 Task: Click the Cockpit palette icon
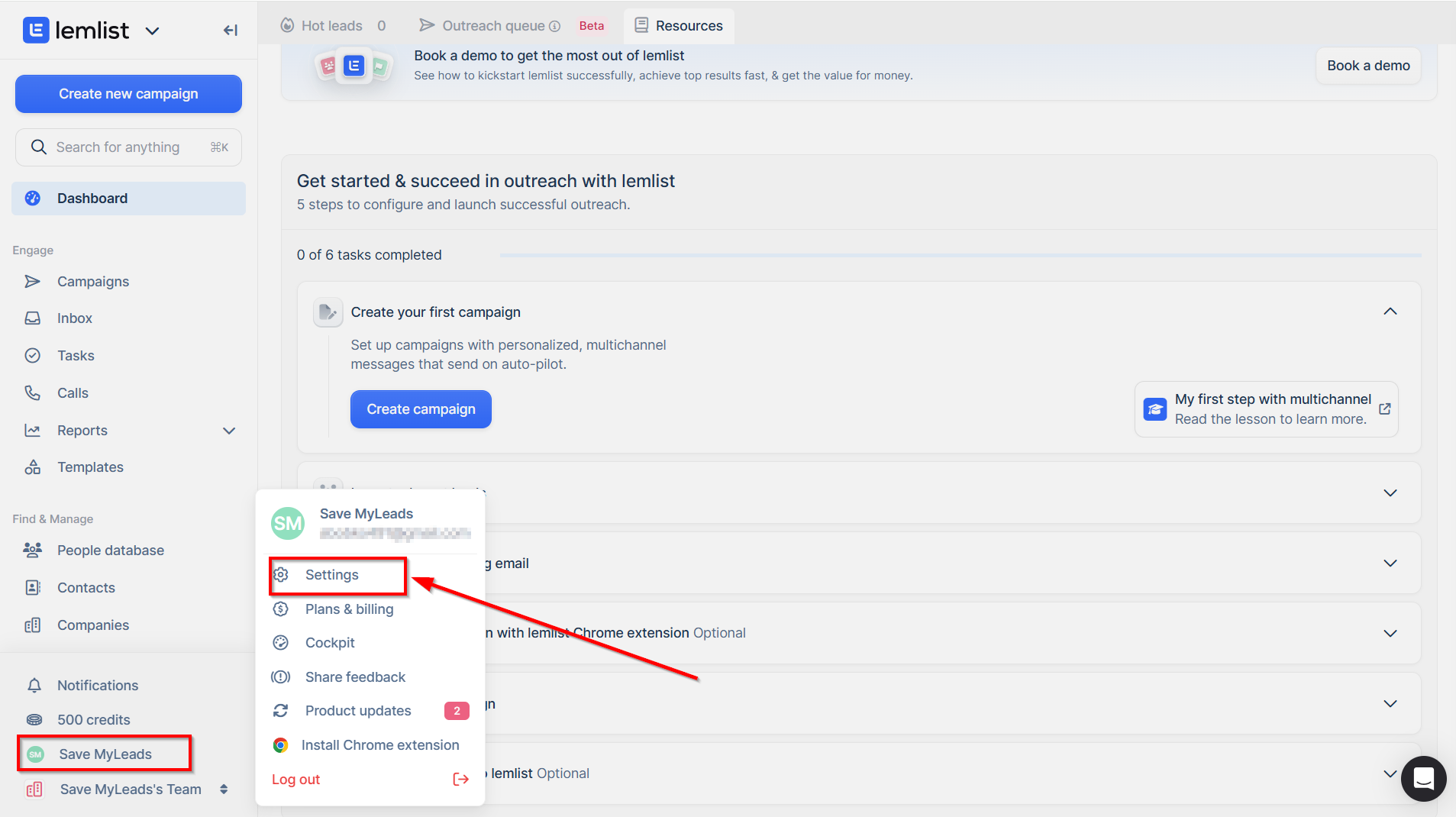click(281, 643)
